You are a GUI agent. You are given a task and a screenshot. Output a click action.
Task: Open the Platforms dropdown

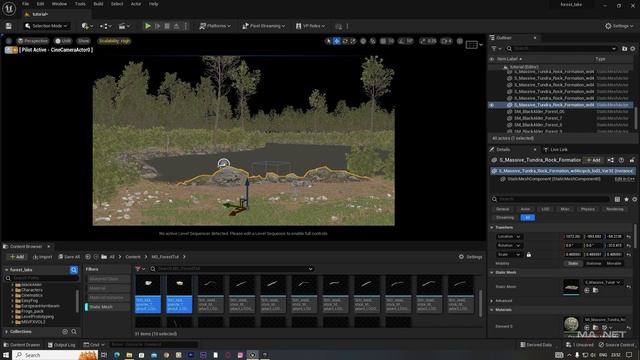(215, 26)
